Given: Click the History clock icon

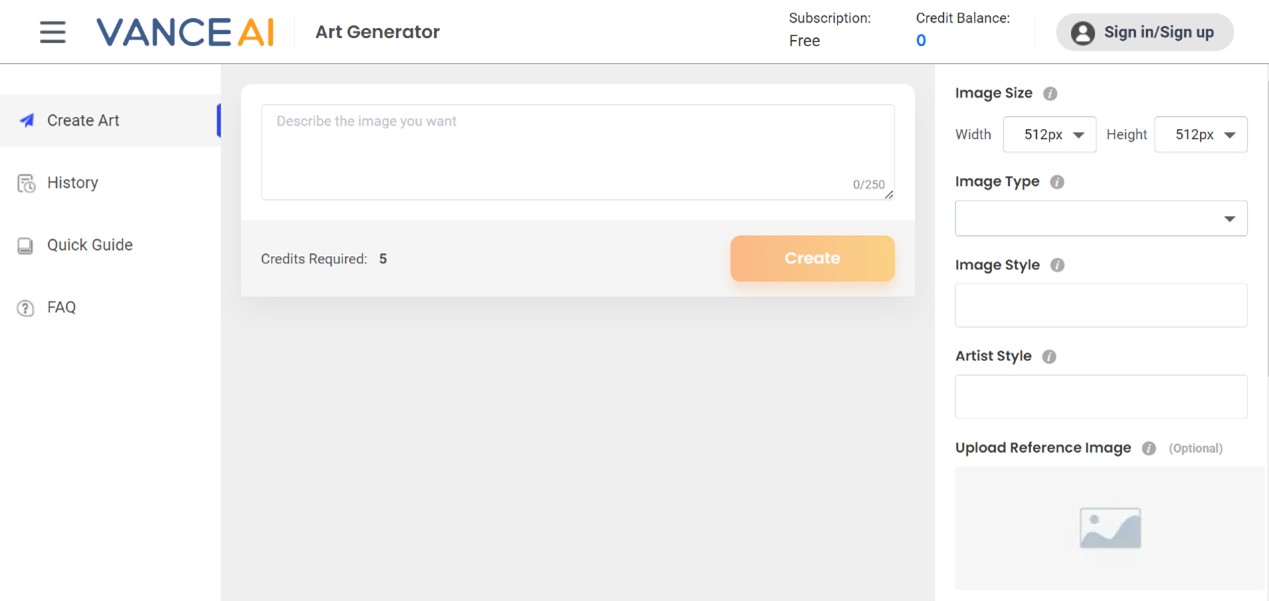Looking at the screenshot, I should coord(24,182).
